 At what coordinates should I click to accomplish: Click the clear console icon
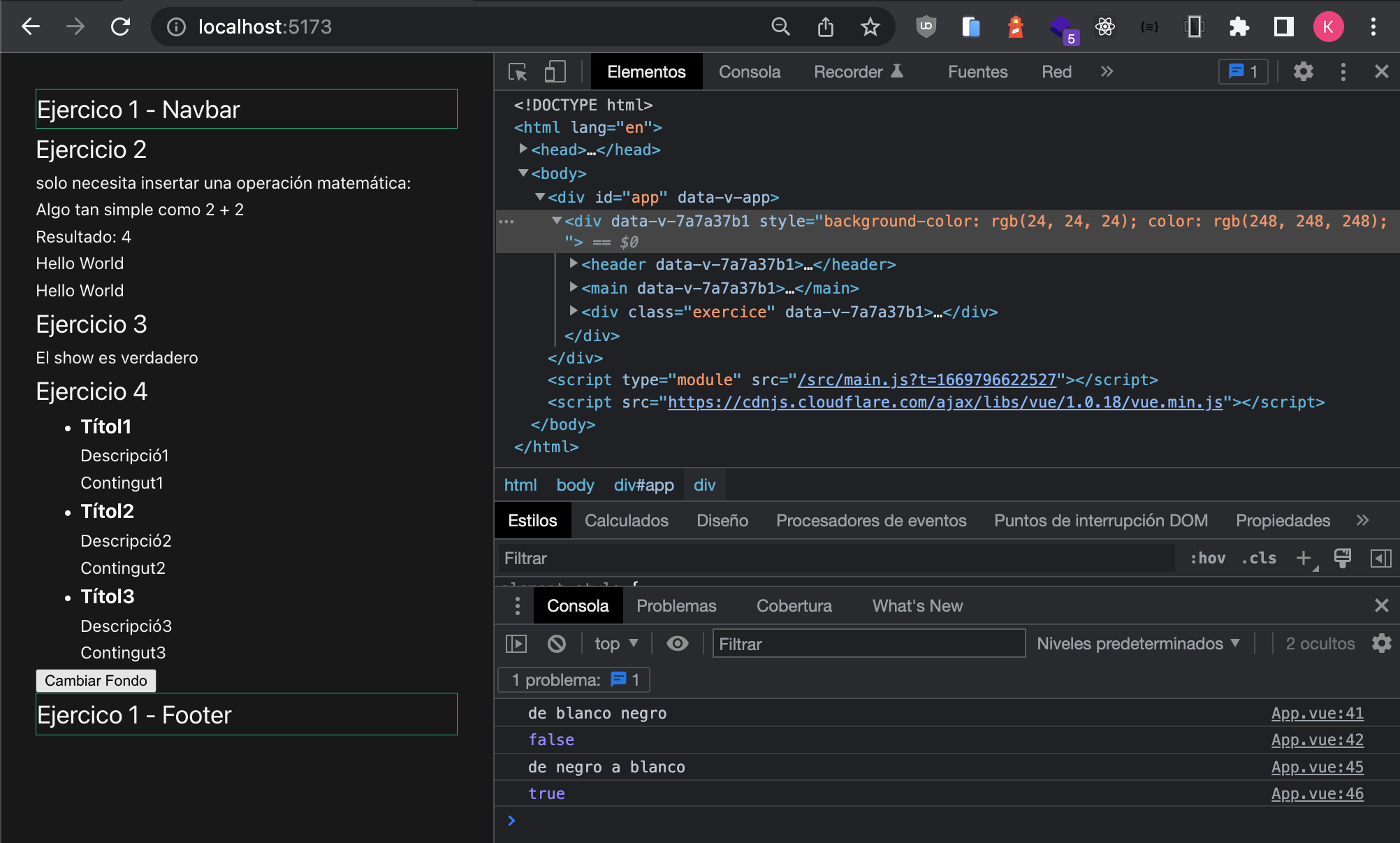556,644
